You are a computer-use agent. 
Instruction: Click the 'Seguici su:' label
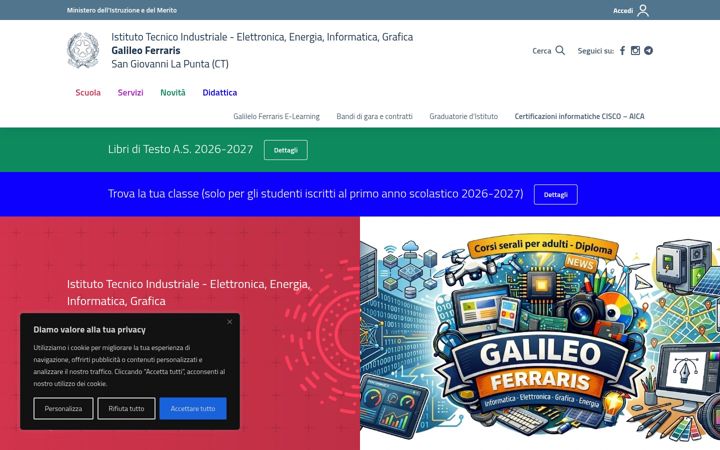pyautogui.click(x=596, y=51)
